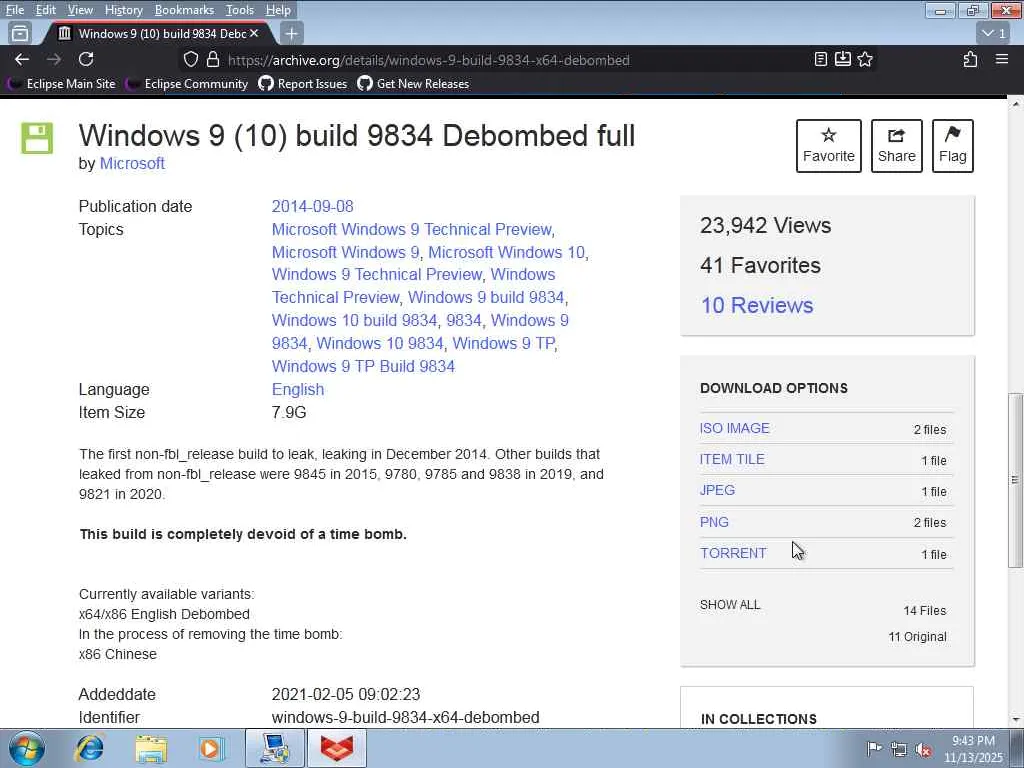
Task: Expand SHOW ALL download options
Action: pos(730,605)
